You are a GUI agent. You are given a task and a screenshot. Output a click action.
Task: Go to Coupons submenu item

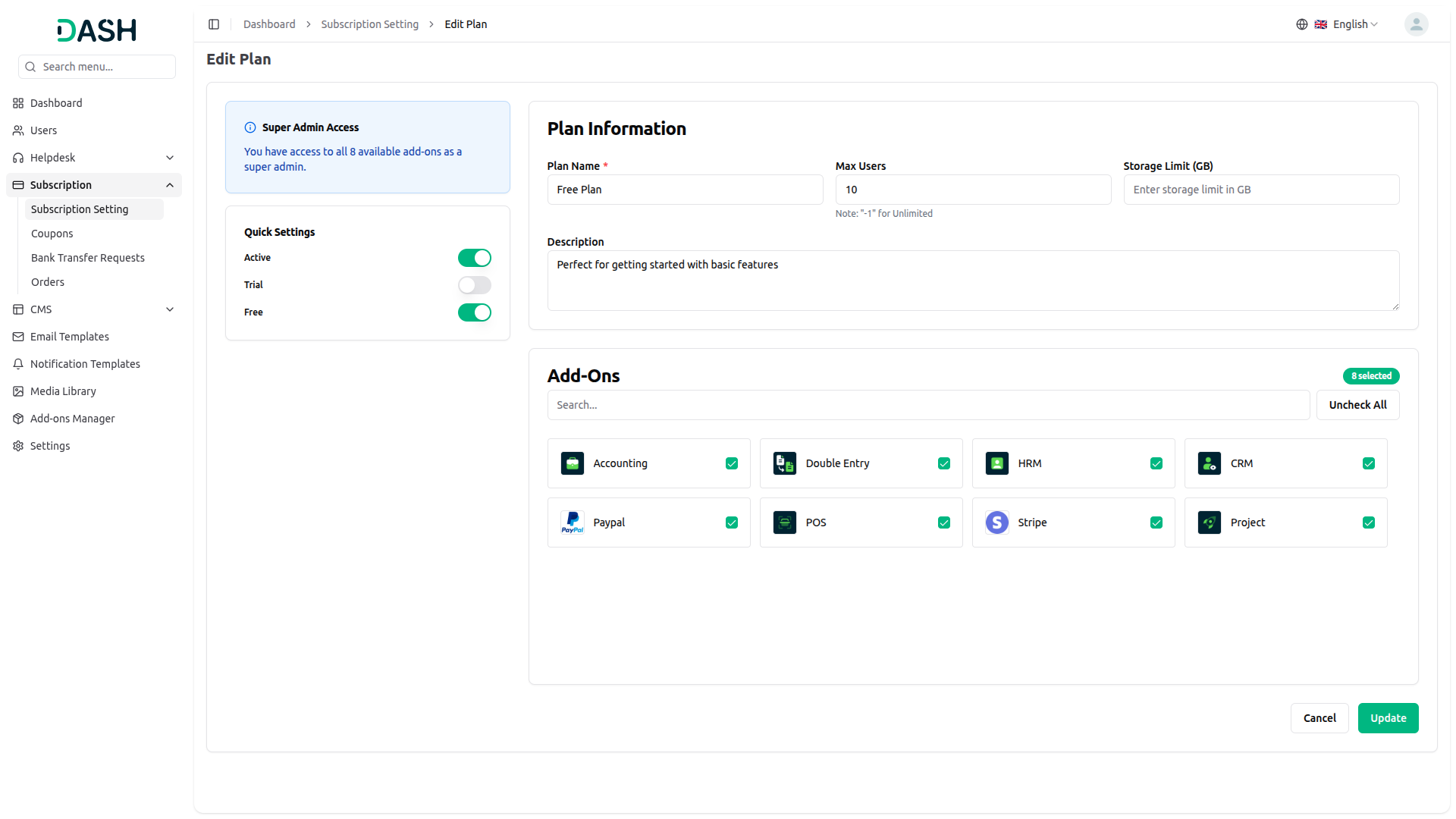(52, 234)
